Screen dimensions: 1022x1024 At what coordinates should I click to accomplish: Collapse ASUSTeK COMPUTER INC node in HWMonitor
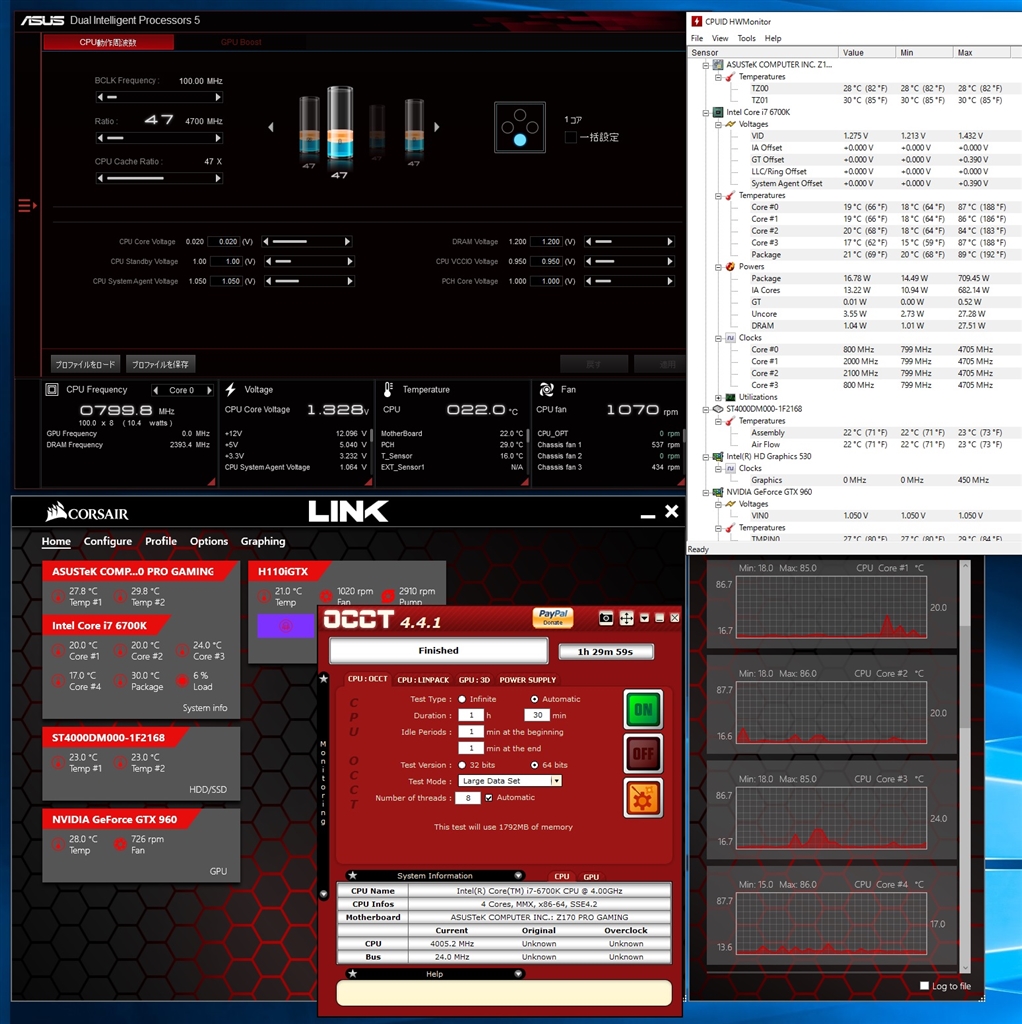(706, 65)
